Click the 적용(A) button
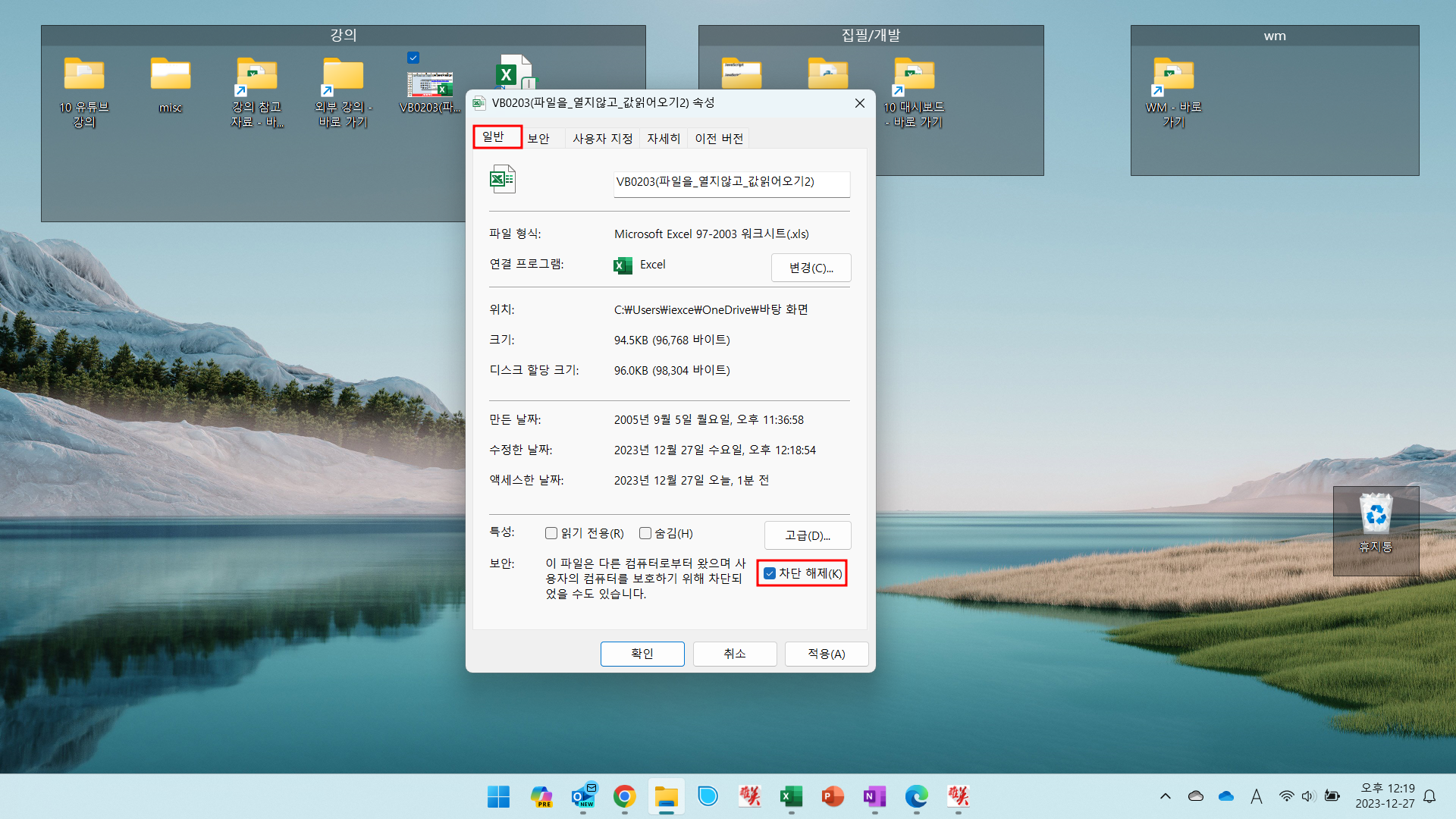This screenshot has height=819, width=1456. tap(826, 654)
